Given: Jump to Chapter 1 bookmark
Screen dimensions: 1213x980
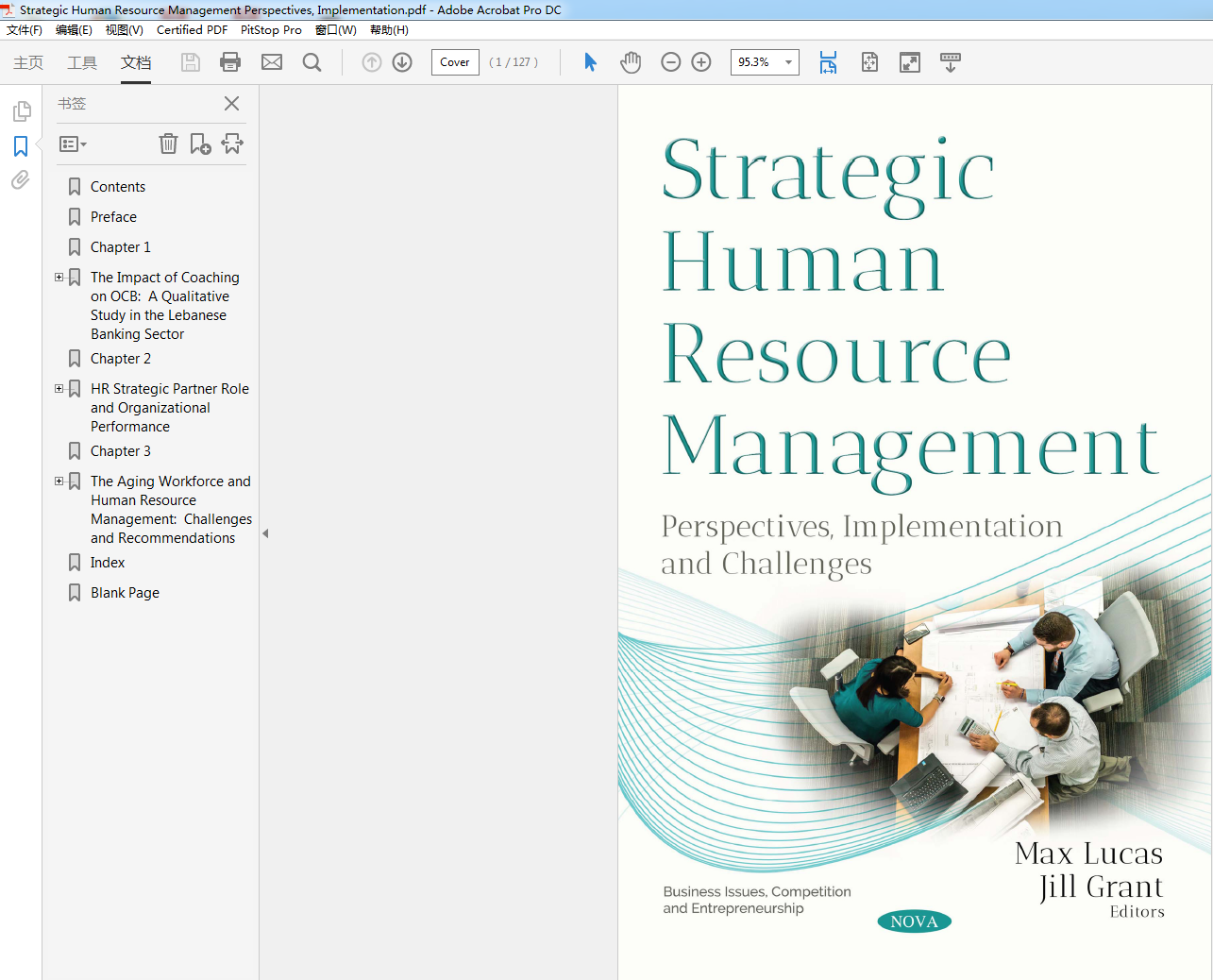Looking at the screenshot, I should point(121,247).
